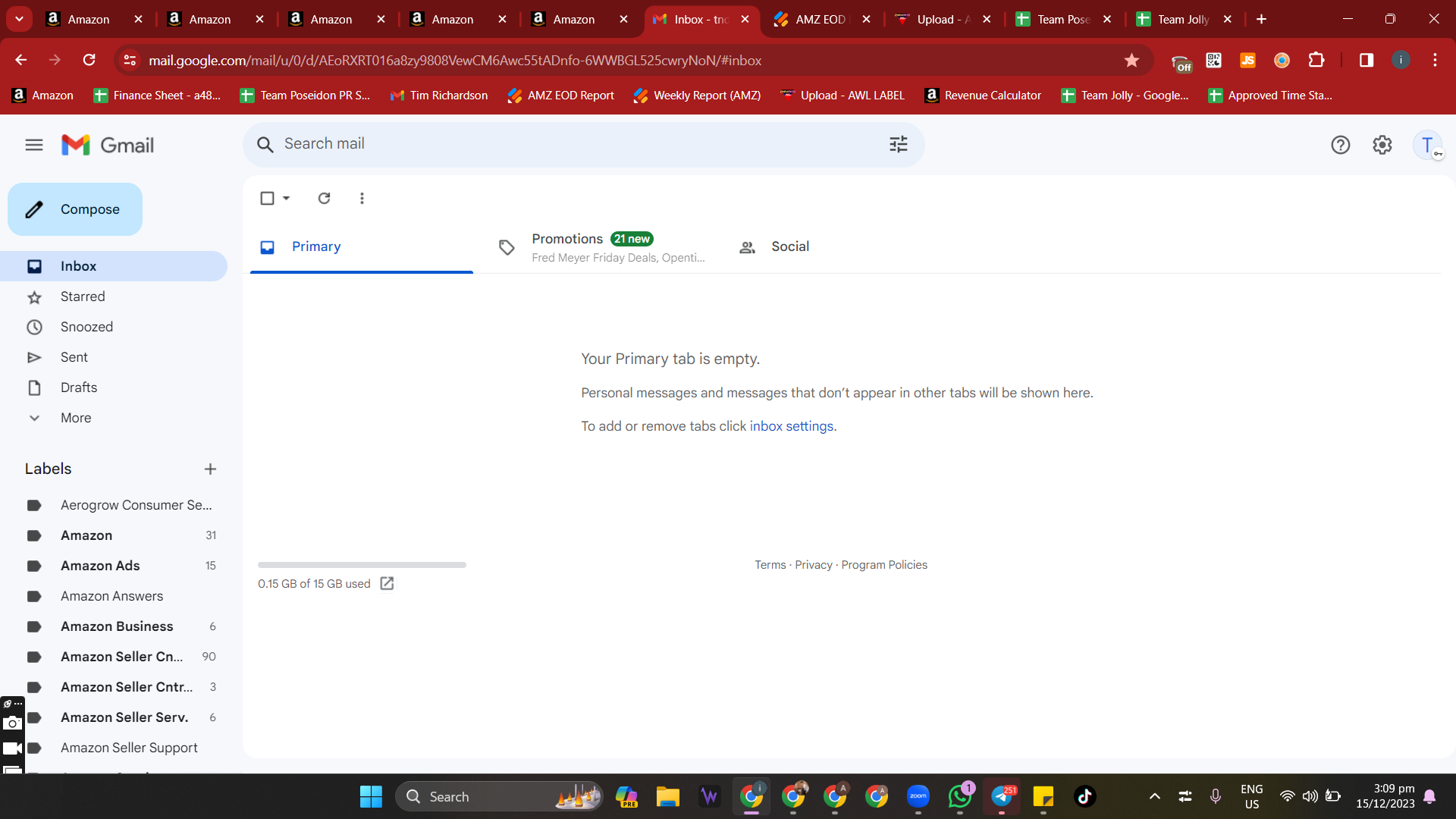Switch to the Promotions tab

602,246
